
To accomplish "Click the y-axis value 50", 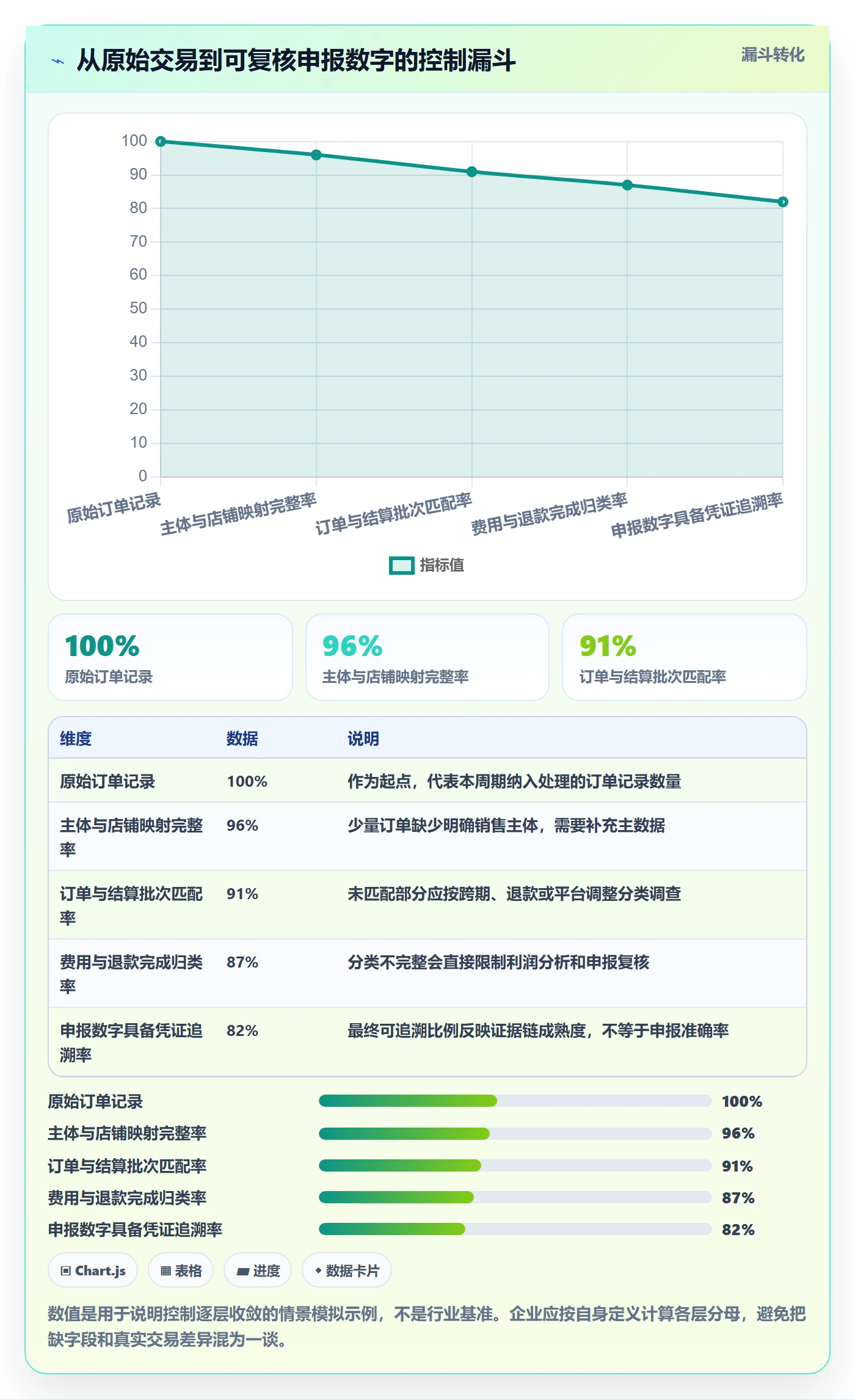I will point(139,308).
